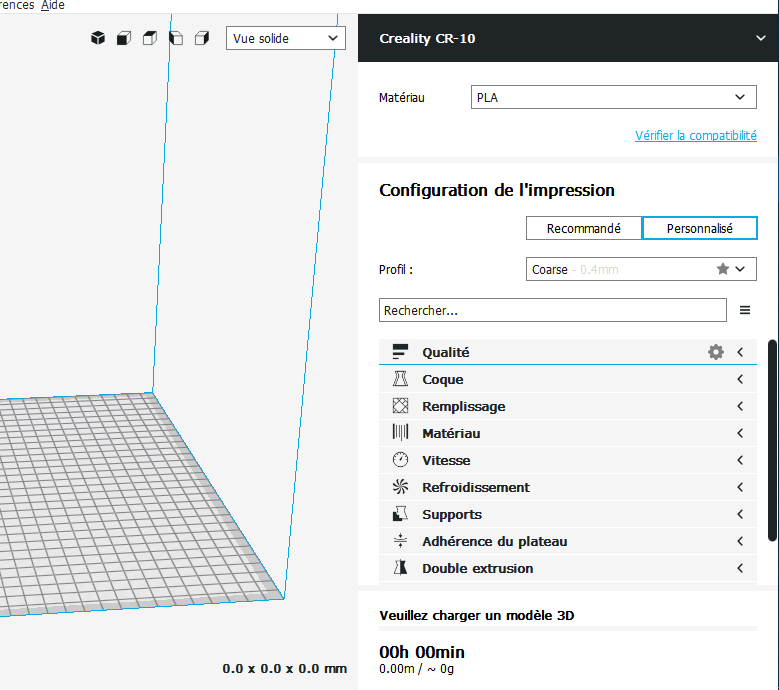
Task: Expand the Qualité section chevron
Action: pos(740,352)
